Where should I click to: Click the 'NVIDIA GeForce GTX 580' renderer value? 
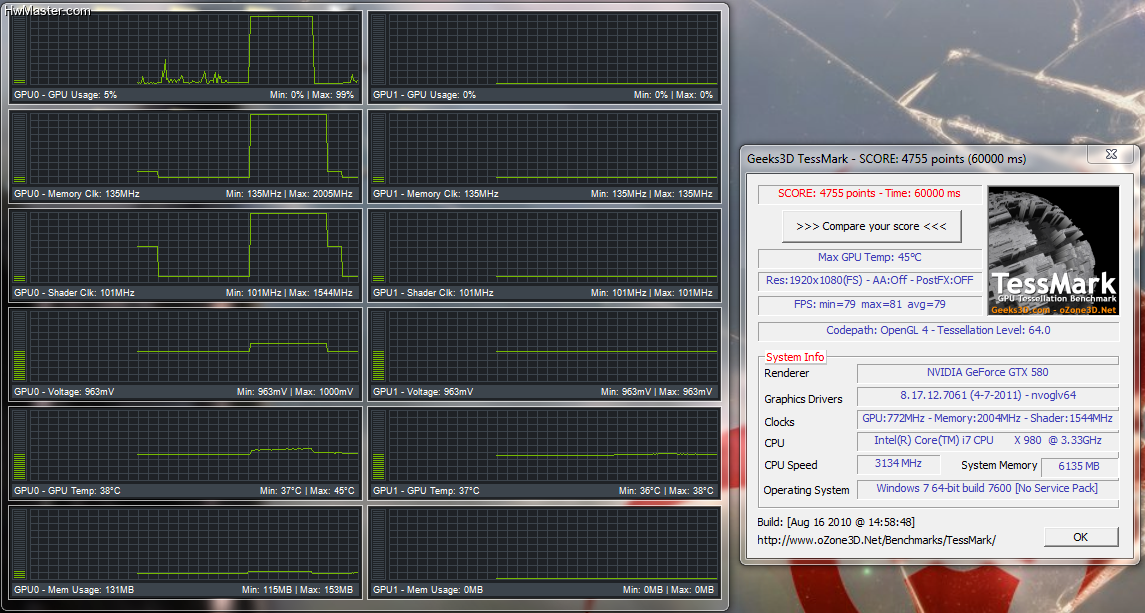[987, 373]
